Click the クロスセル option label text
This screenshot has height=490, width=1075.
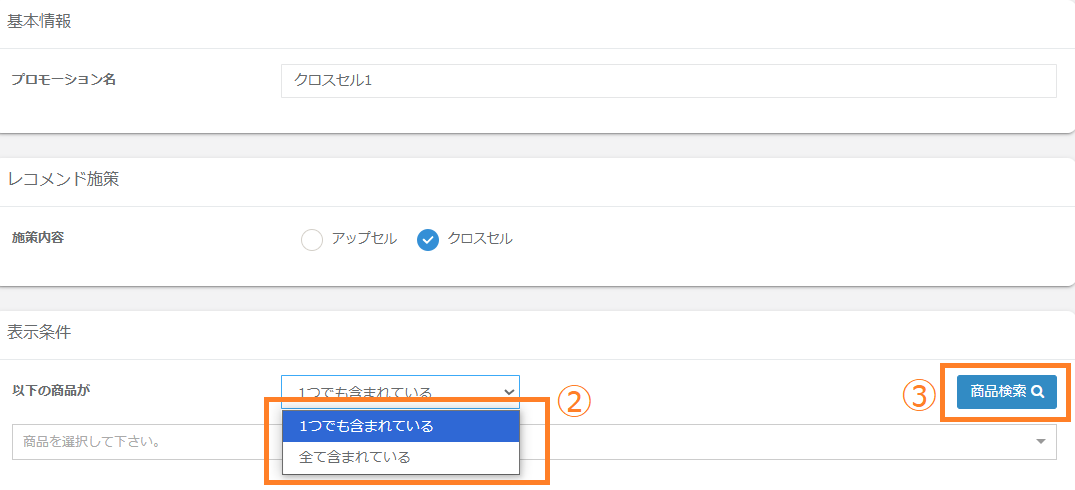(x=480, y=239)
